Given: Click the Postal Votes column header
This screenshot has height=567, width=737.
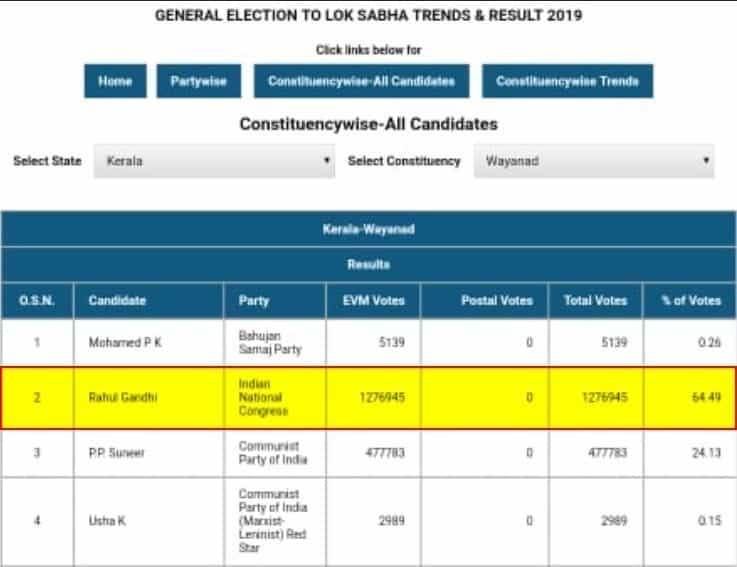Looking at the screenshot, I should (484, 300).
